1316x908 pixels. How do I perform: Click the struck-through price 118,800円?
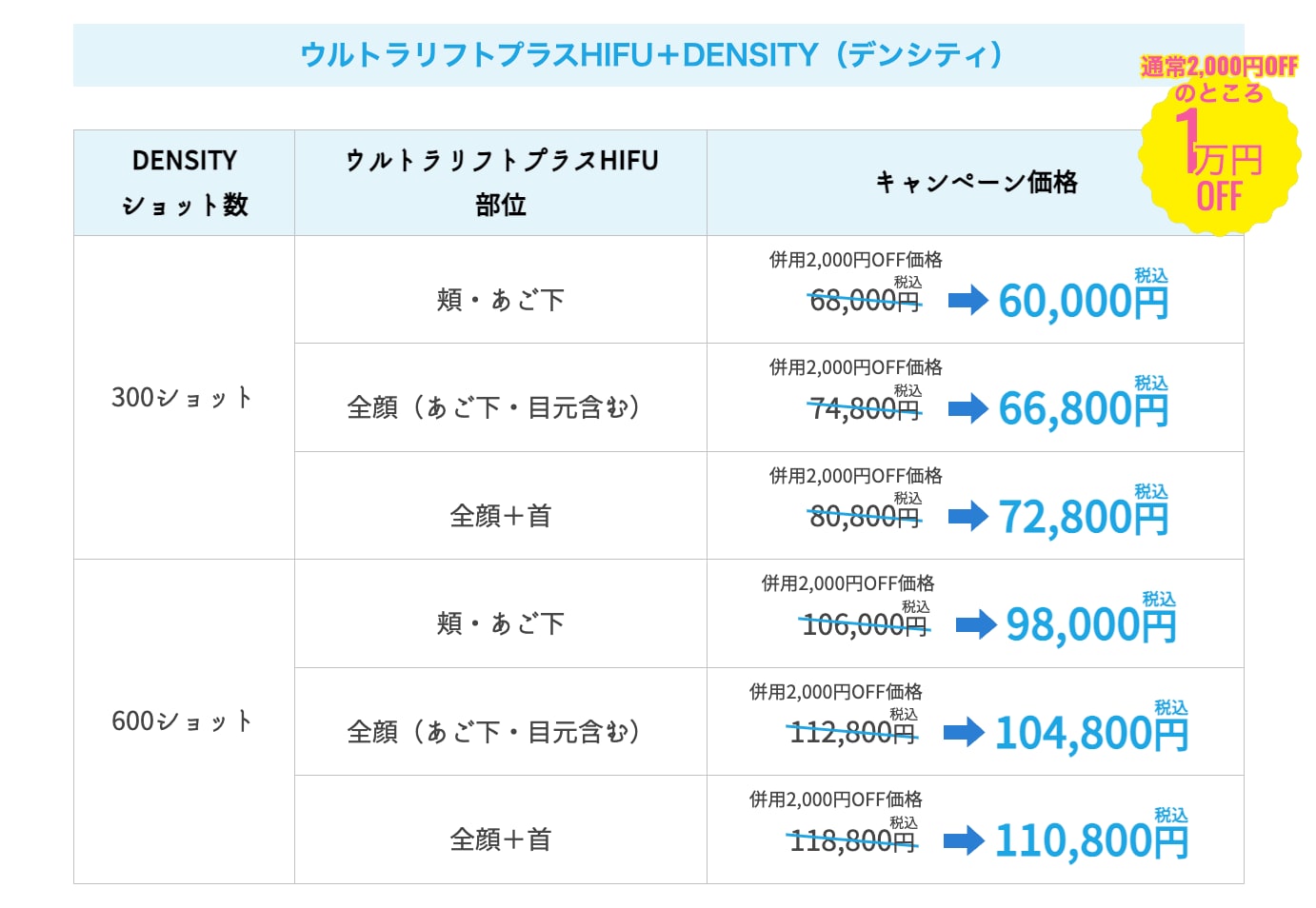(853, 841)
